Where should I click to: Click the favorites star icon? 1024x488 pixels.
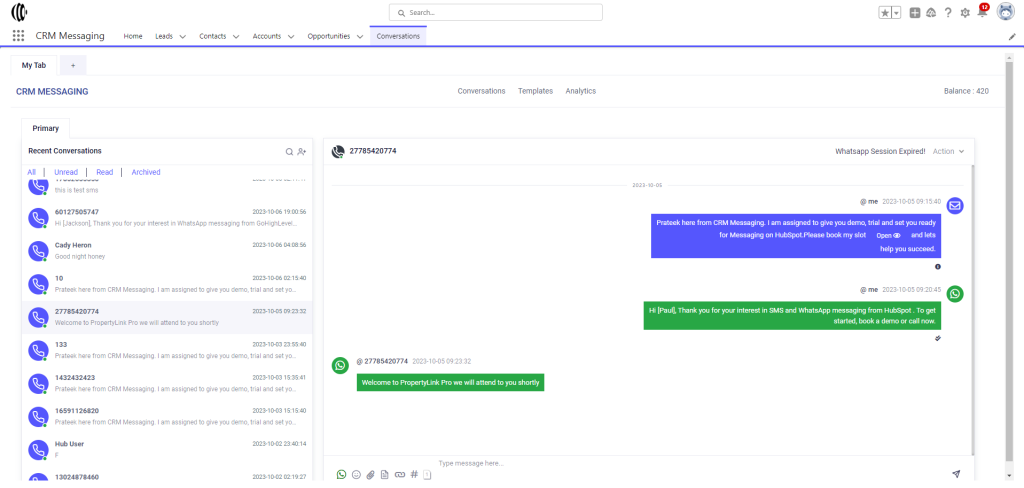pyautogui.click(x=886, y=12)
